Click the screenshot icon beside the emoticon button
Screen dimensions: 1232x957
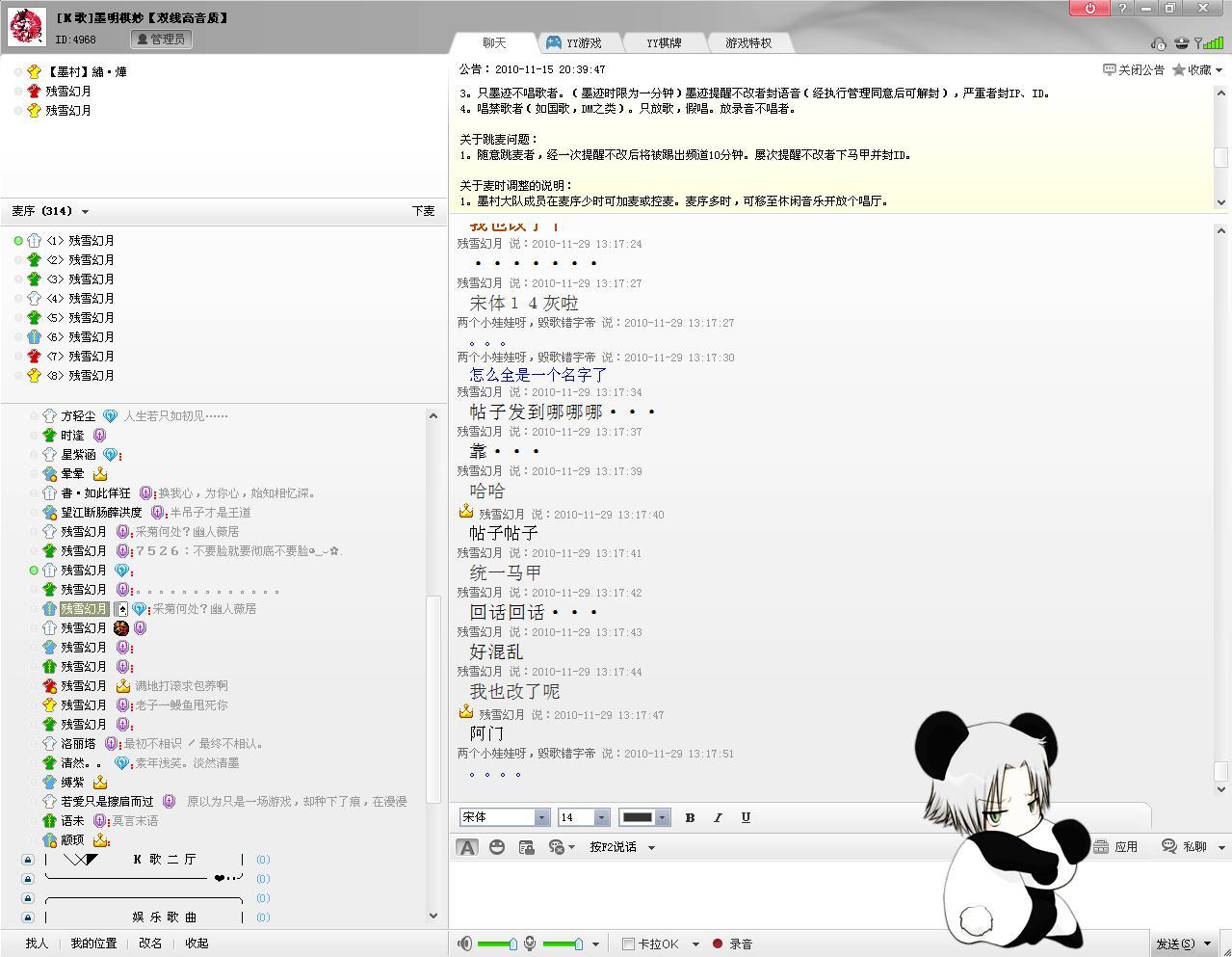coord(526,847)
